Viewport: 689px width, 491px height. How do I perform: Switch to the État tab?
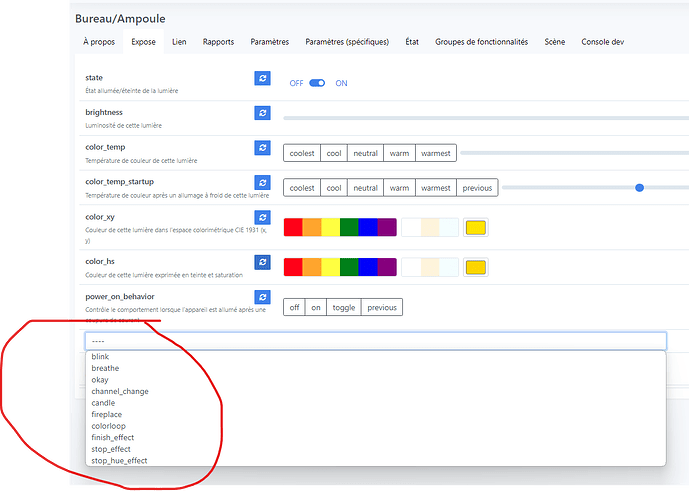coord(412,42)
